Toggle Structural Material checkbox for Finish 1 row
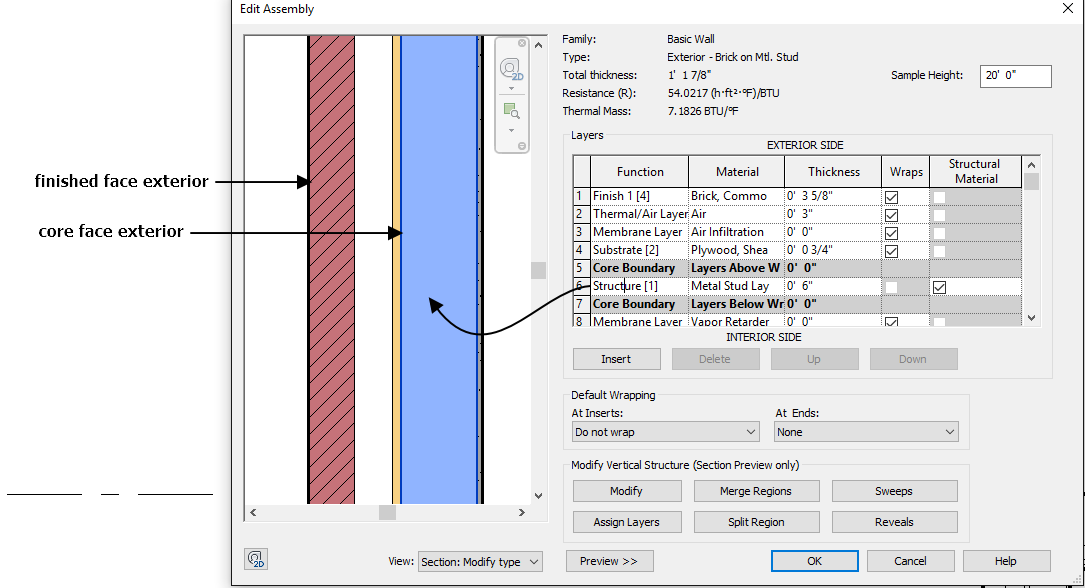The width and height of the screenshot is (1085, 588). [x=939, y=197]
